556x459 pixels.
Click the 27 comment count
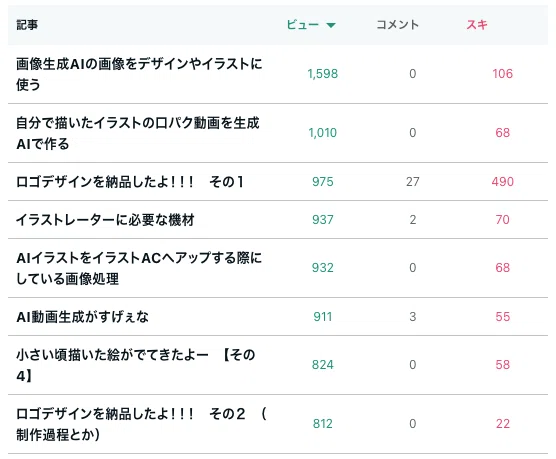[413, 182]
